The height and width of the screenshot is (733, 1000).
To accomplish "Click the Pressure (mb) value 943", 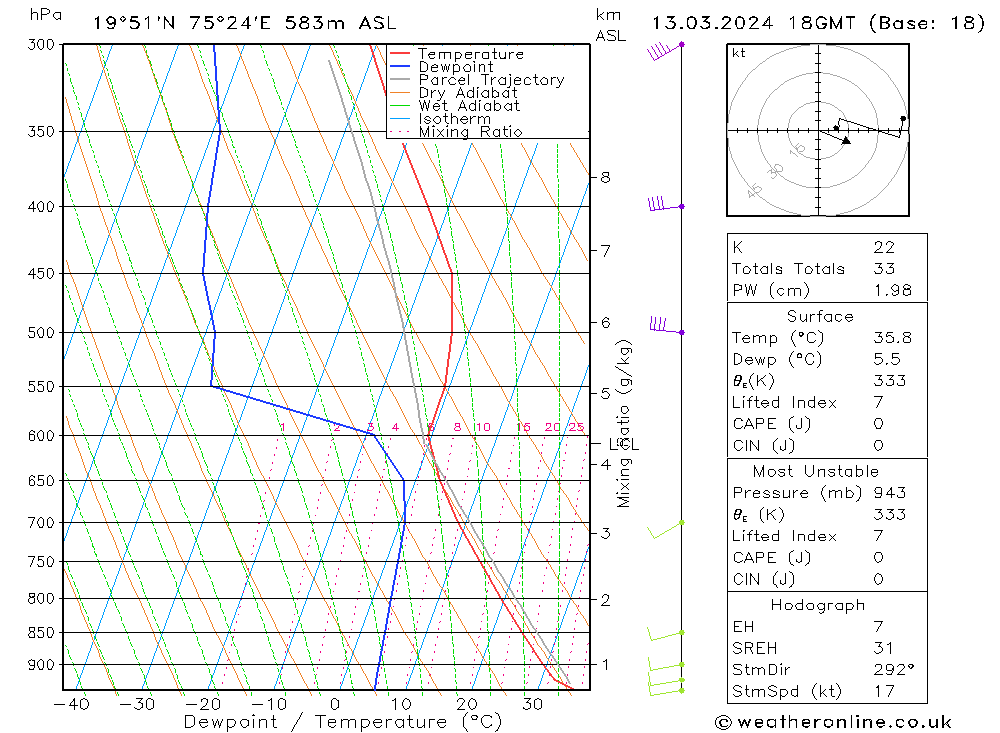I will [890, 493].
